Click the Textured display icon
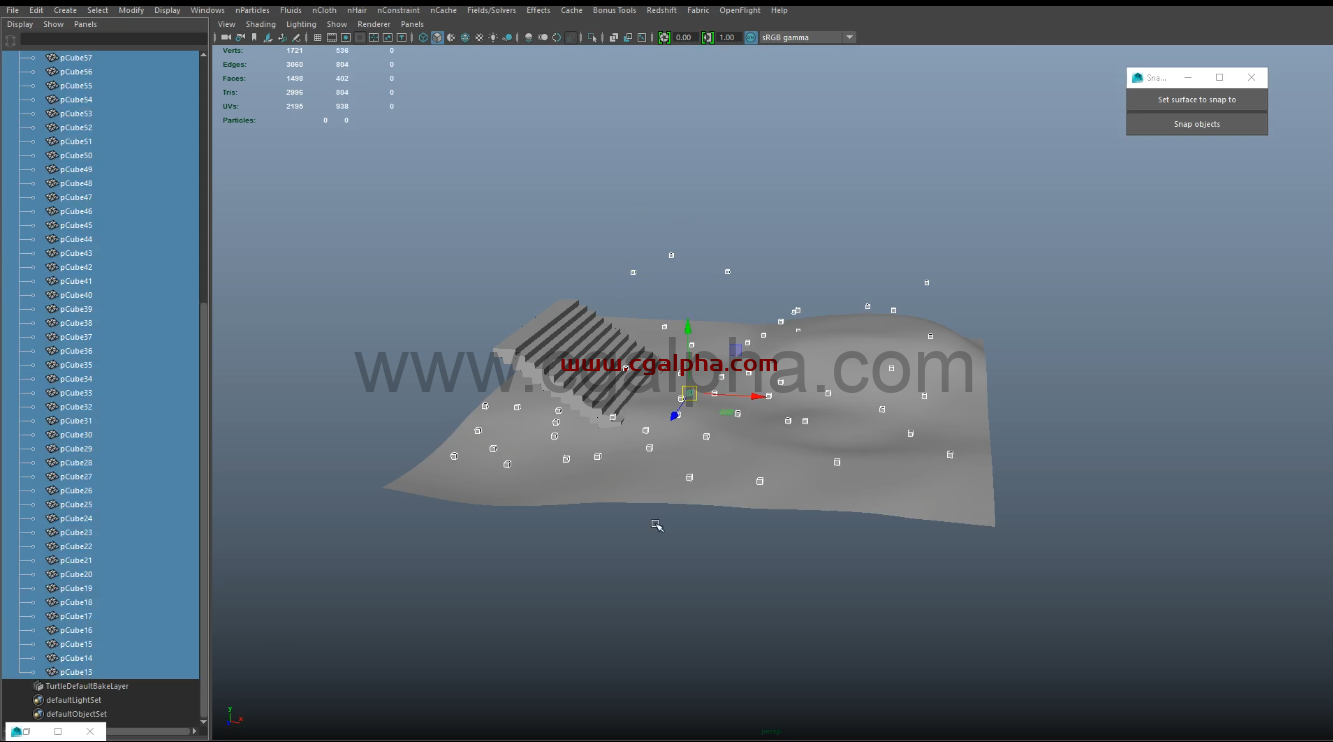This screenshot has height=742, width=1333. pyautogui.click(x=479, y=37)
